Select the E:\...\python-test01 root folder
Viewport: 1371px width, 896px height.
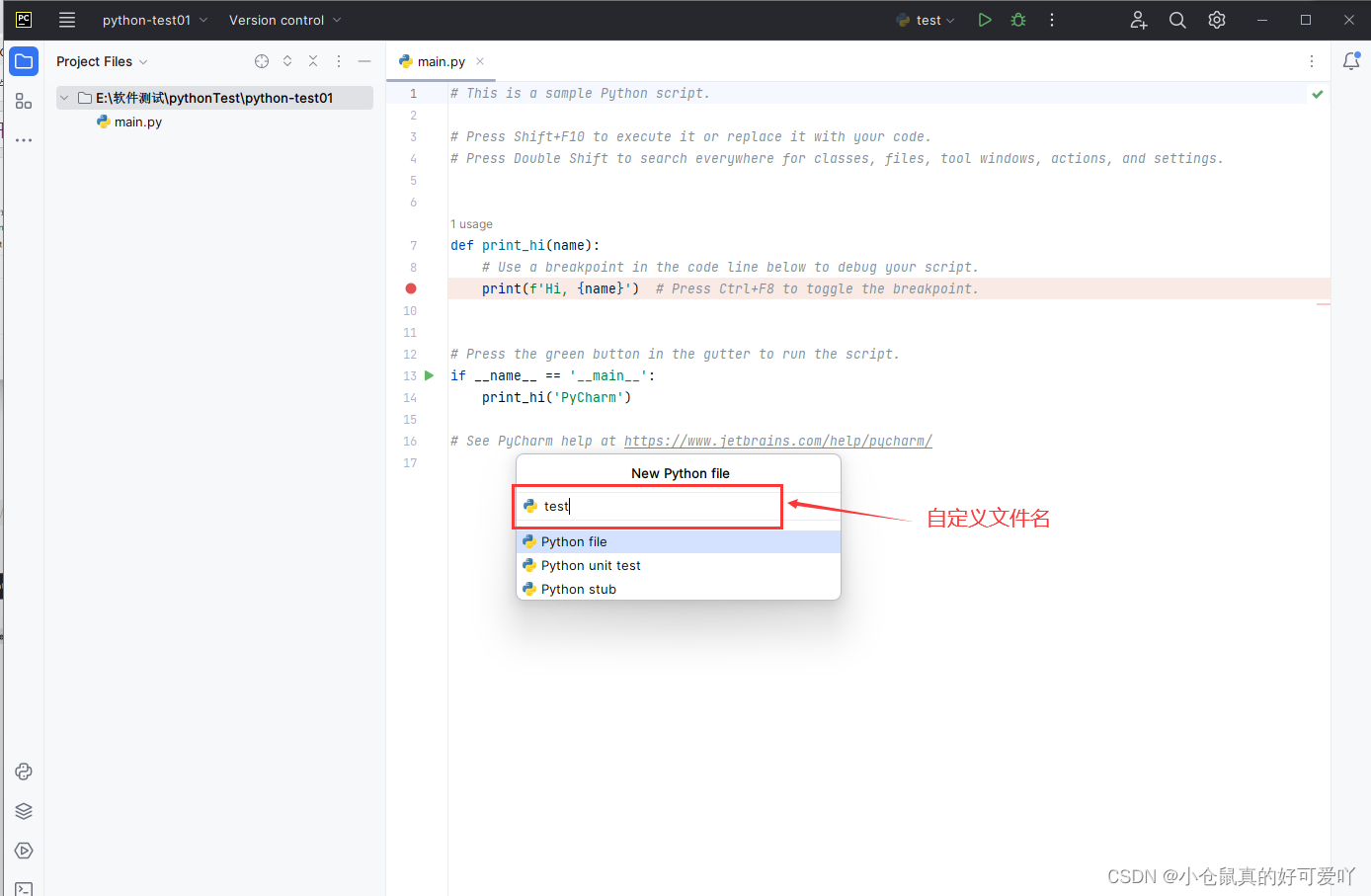(214, 98)
